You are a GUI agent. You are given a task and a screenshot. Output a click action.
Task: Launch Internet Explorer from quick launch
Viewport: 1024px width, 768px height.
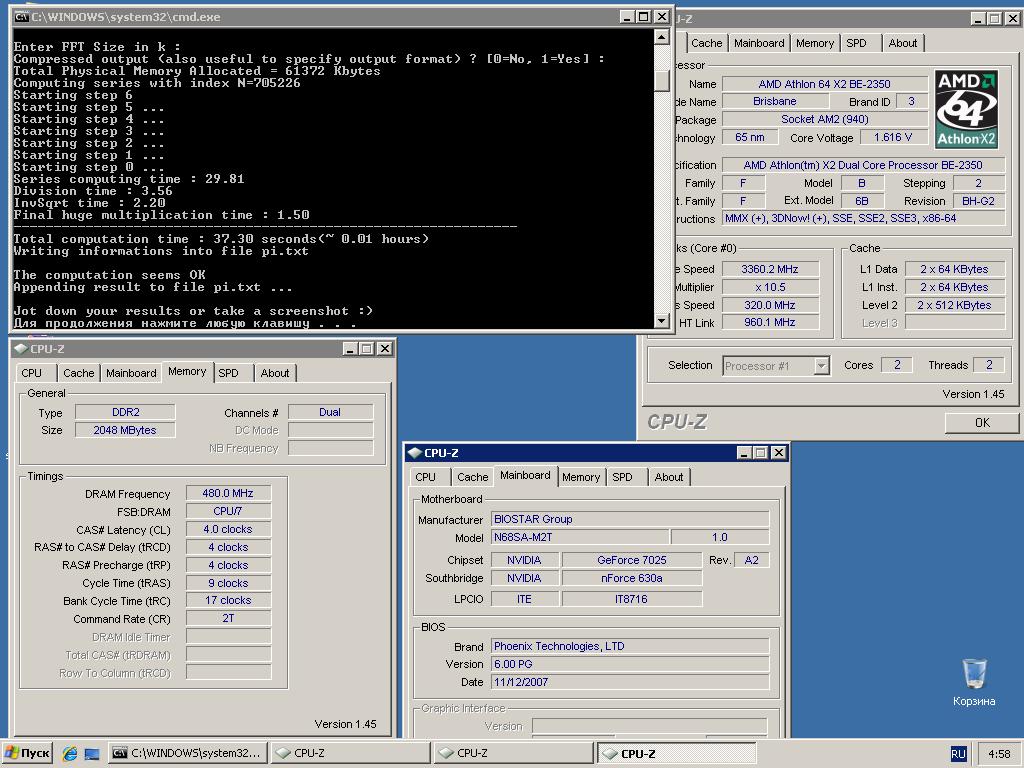click(70, 754)
